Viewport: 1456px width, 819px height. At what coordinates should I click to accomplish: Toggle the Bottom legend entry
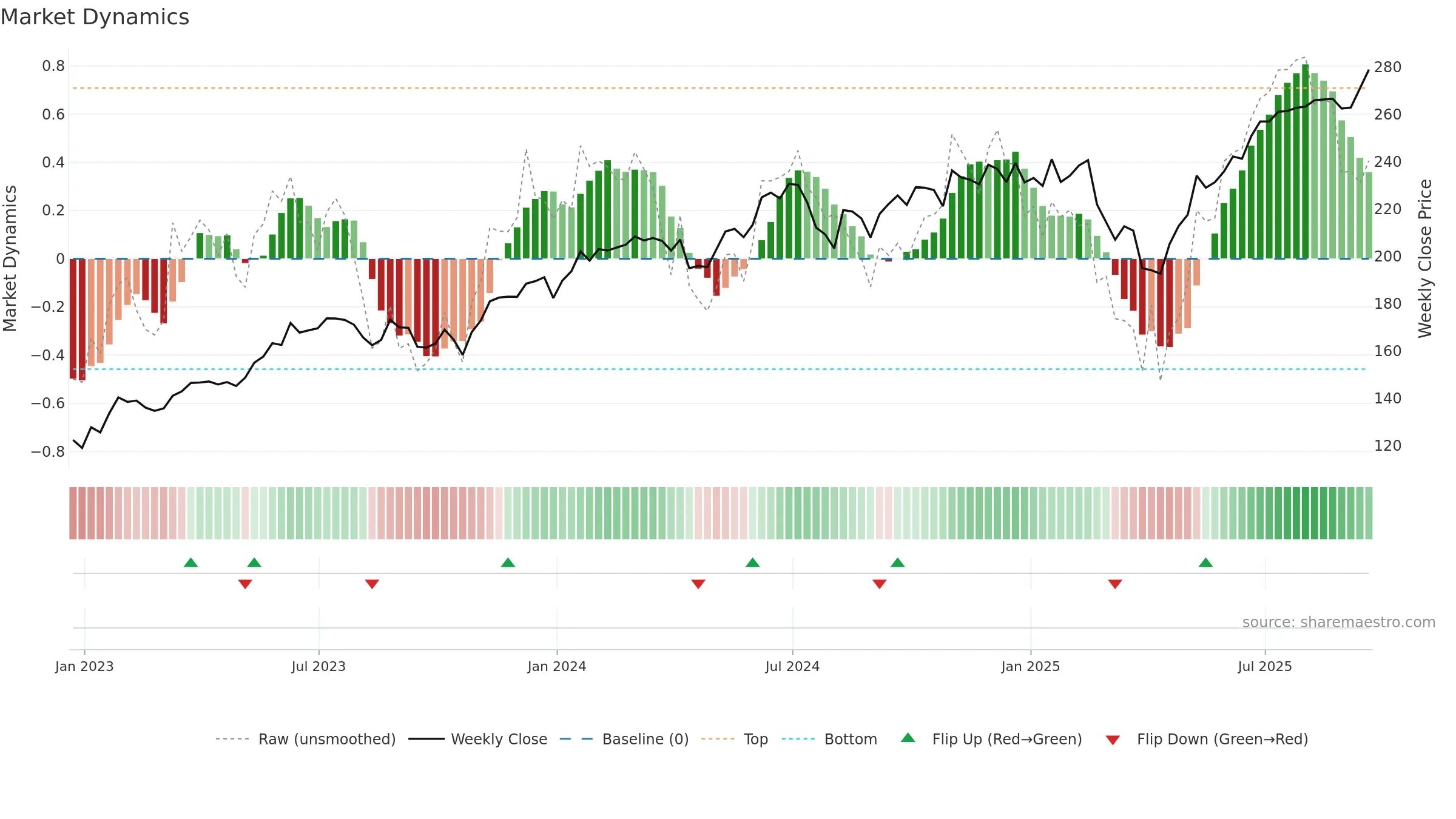coord(851,740)
